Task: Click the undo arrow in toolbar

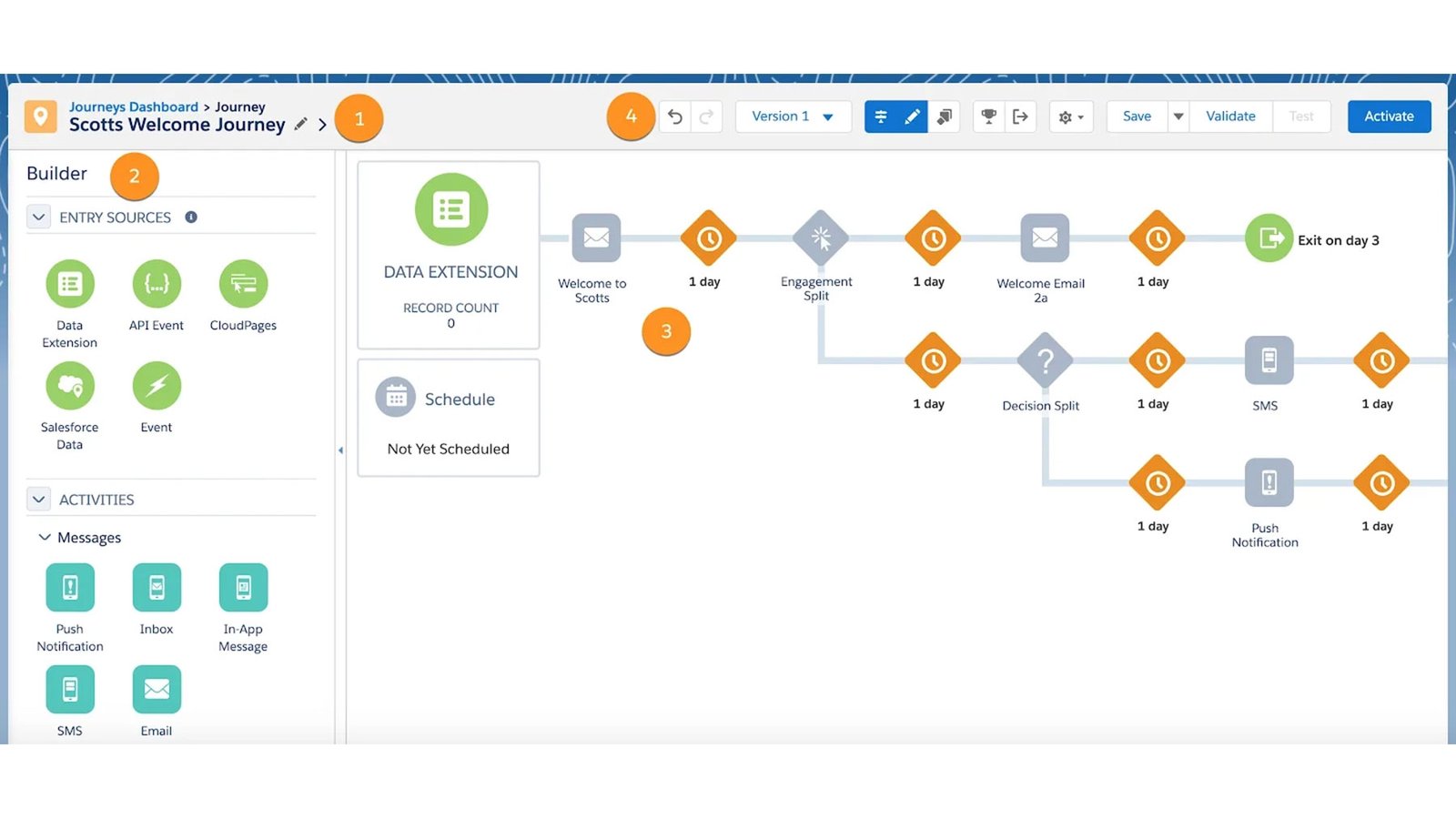Action: tap(675, 116)
